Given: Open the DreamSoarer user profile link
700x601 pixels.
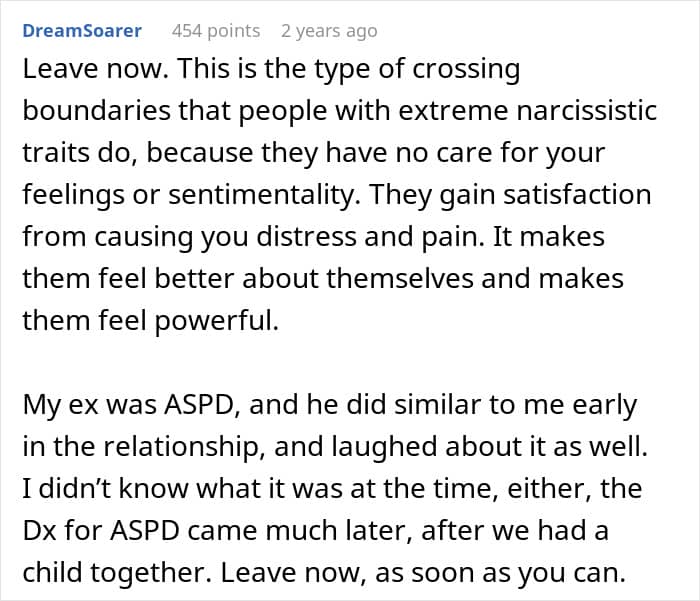Looking at the screenshot, I should point(82,31).
